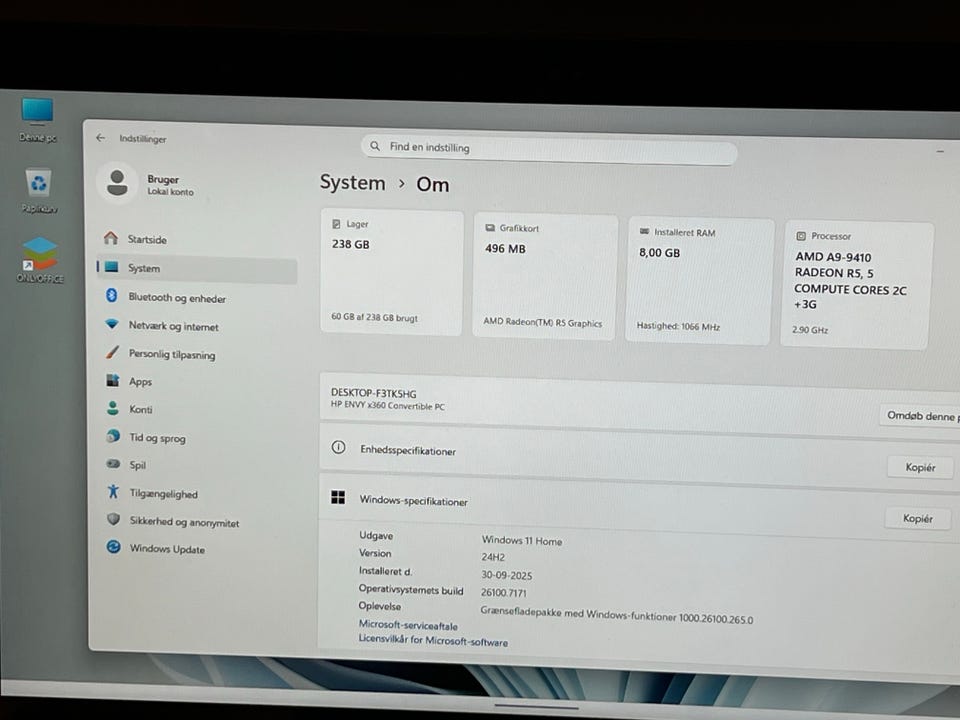Open the Konti settings page
The height and width of the screenshot is (720, 960).
click(197, 409)
